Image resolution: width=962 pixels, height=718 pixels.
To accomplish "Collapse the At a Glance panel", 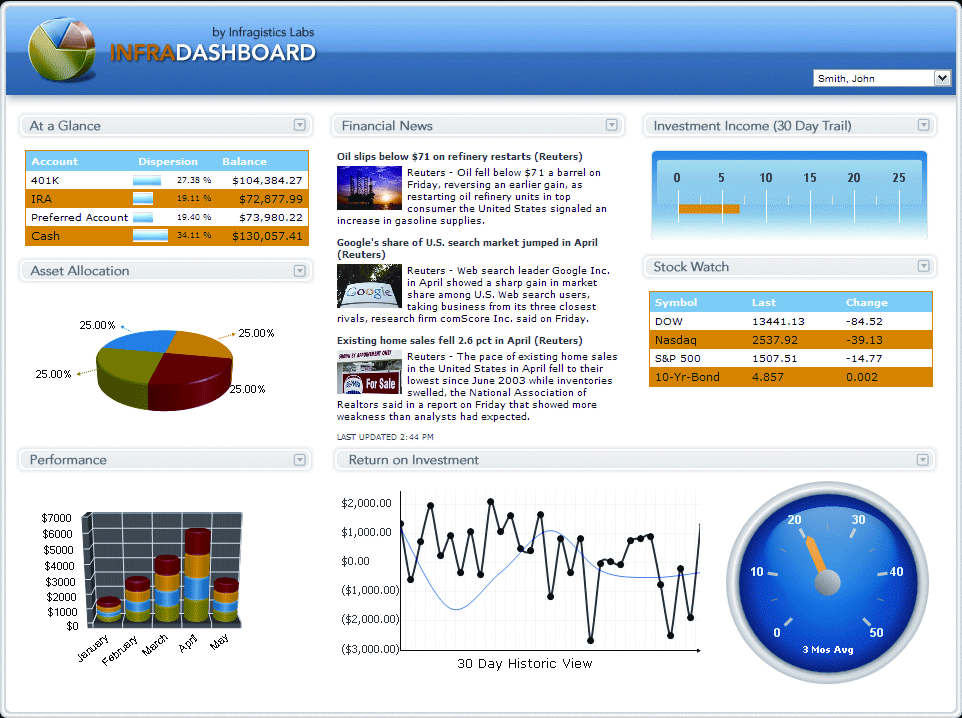I will click(x=299, y=125).
